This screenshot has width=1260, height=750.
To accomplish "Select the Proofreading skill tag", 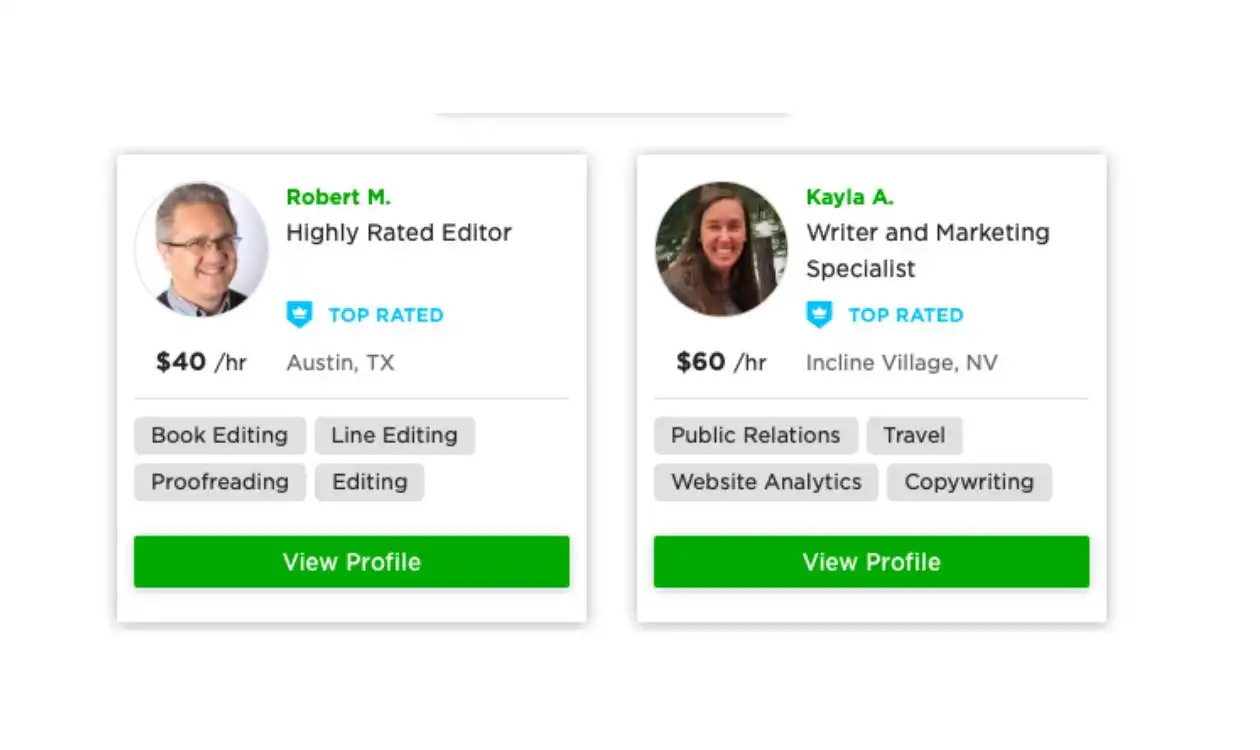I will pos(220,482).
